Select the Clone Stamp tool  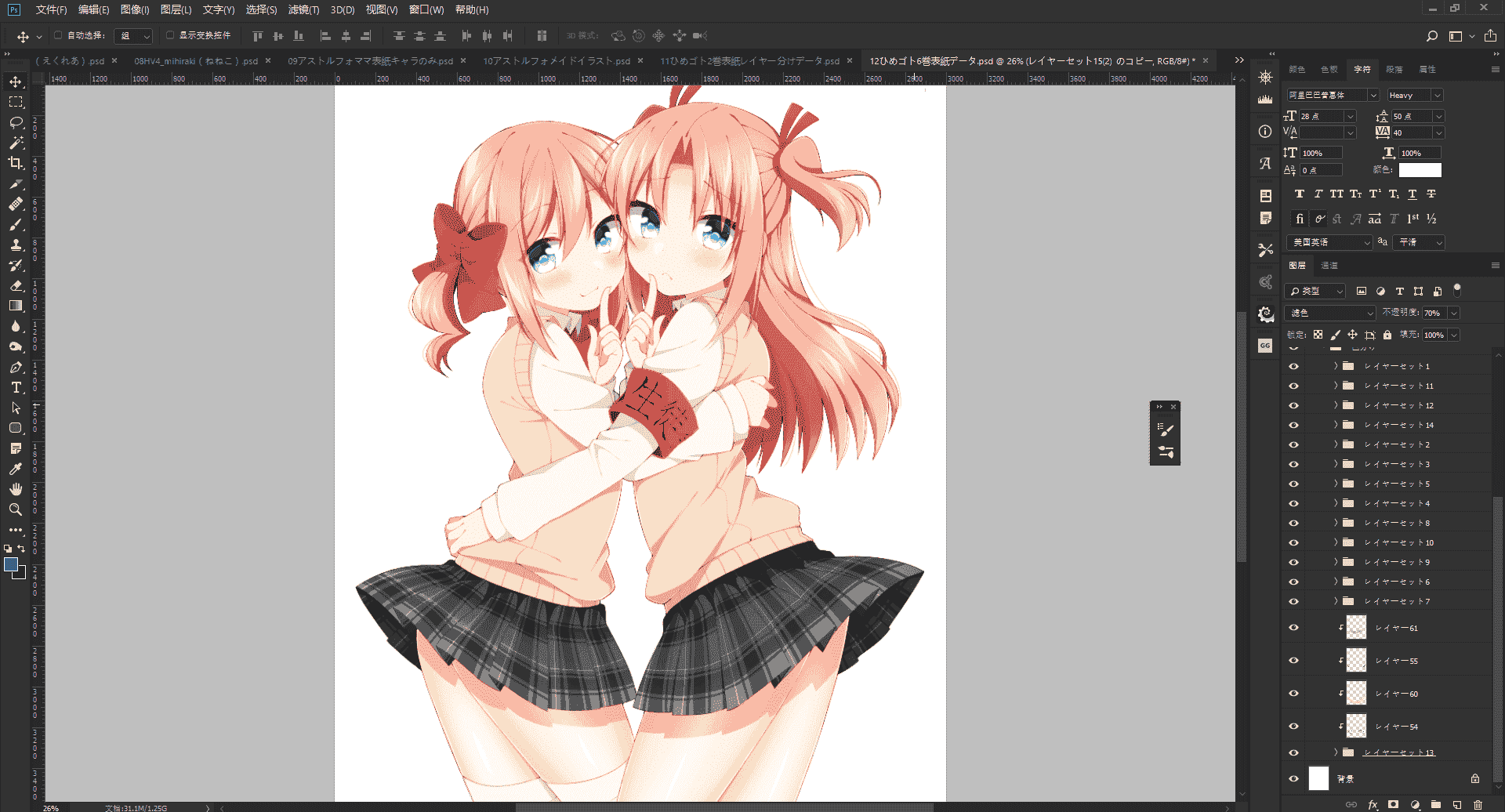tap(16, 245)
